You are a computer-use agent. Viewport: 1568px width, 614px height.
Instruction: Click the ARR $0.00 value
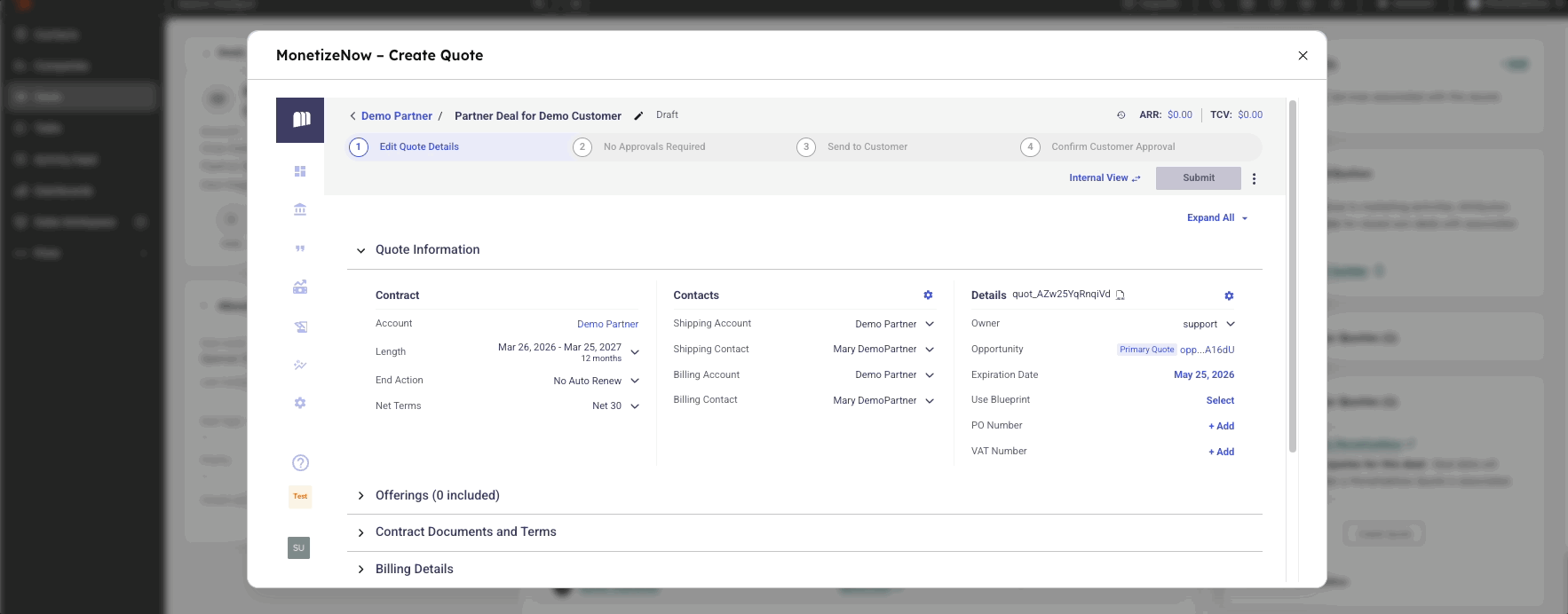(1179, 115)
